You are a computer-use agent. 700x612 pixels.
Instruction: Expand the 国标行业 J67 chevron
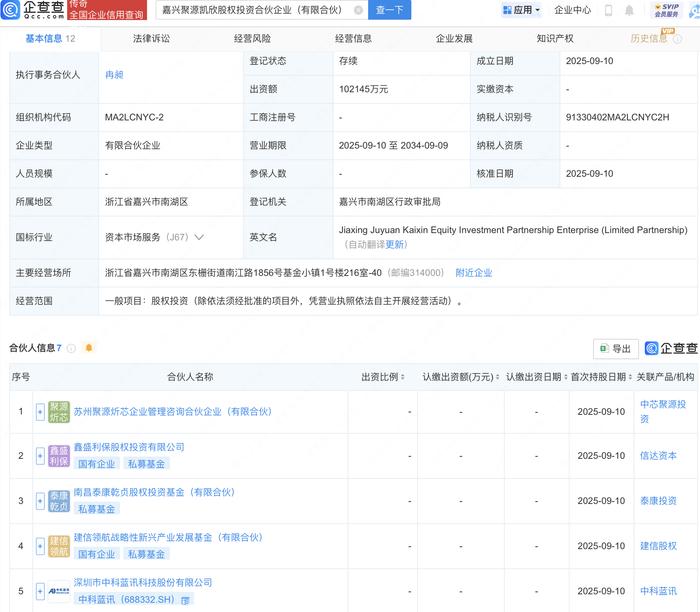pyautogui.click(x=199, y=238)
